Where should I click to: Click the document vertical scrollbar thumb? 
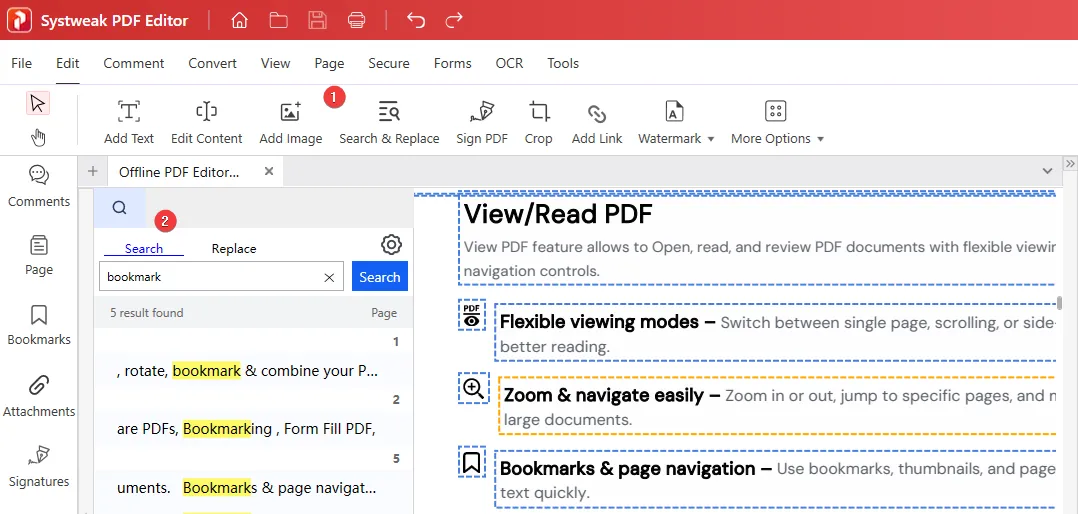tap(1059, 302)
